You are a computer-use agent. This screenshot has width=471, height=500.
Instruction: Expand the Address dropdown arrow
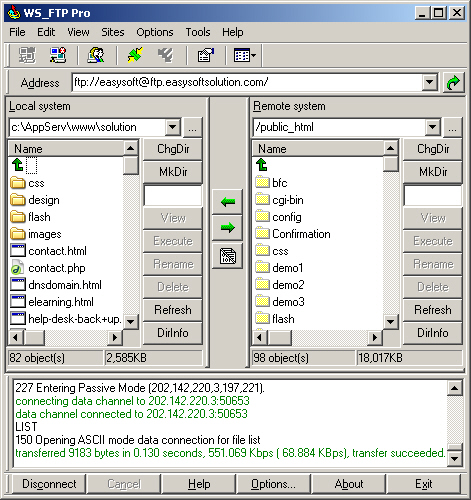click(430, 82)
